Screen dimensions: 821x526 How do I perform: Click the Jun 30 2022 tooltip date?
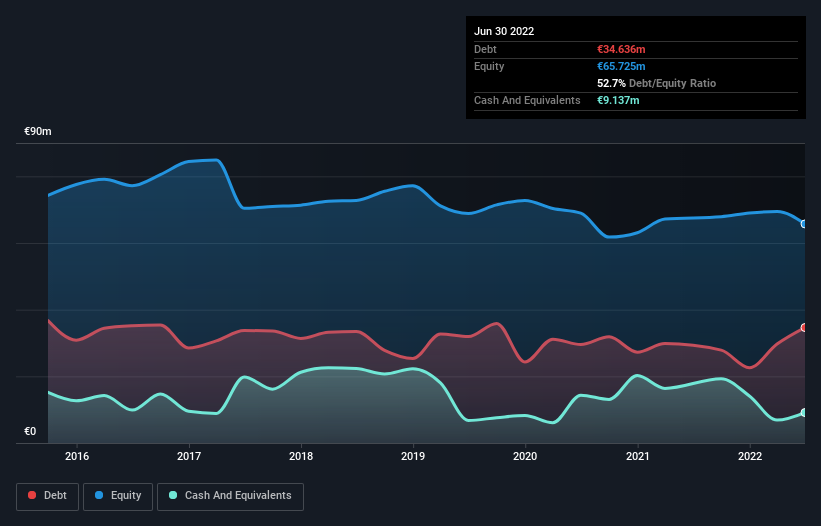[504, 31]
